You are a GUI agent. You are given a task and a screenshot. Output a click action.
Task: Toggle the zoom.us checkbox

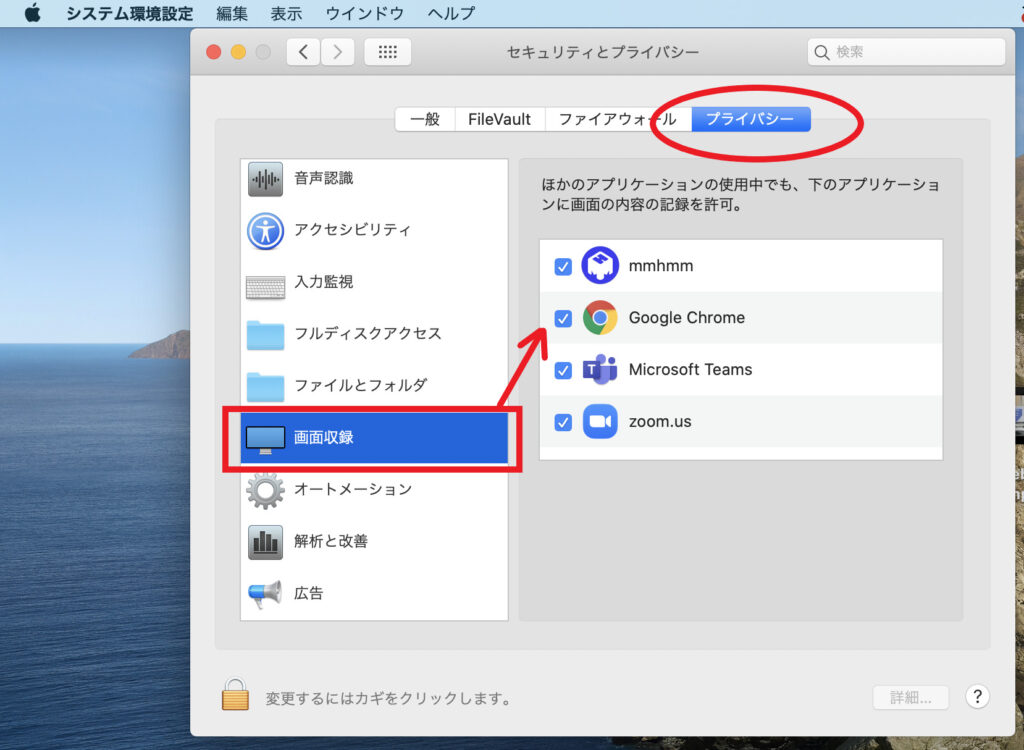(563, 422)
